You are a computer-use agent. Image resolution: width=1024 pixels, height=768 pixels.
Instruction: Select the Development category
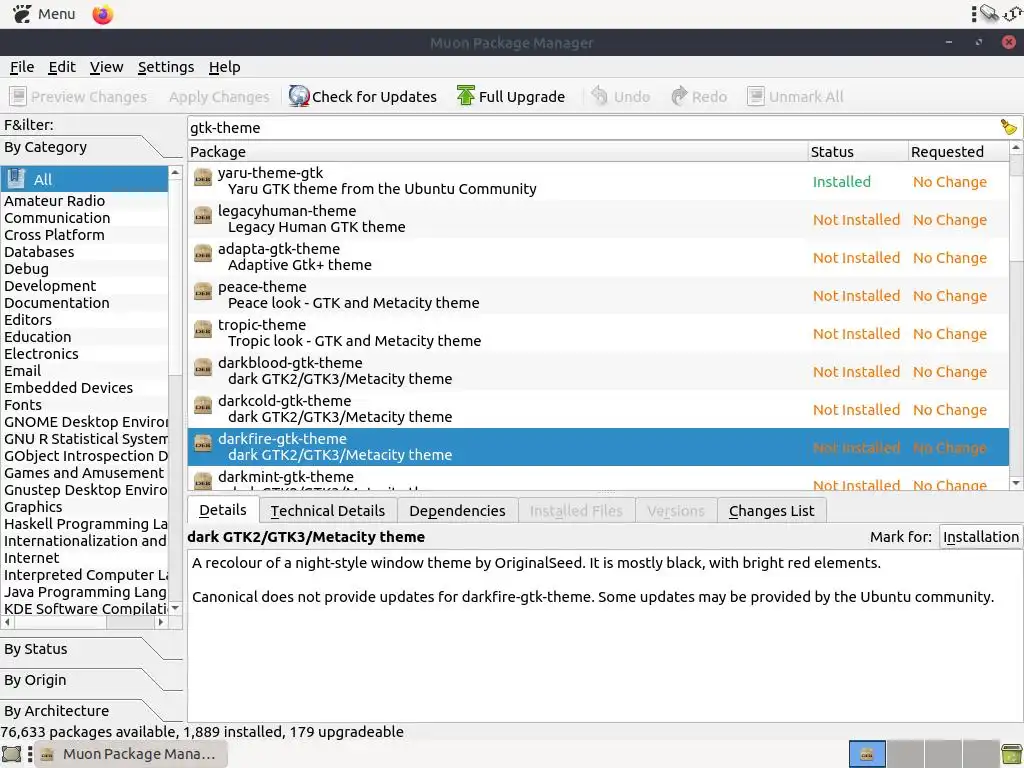click(x=84, y=285)
